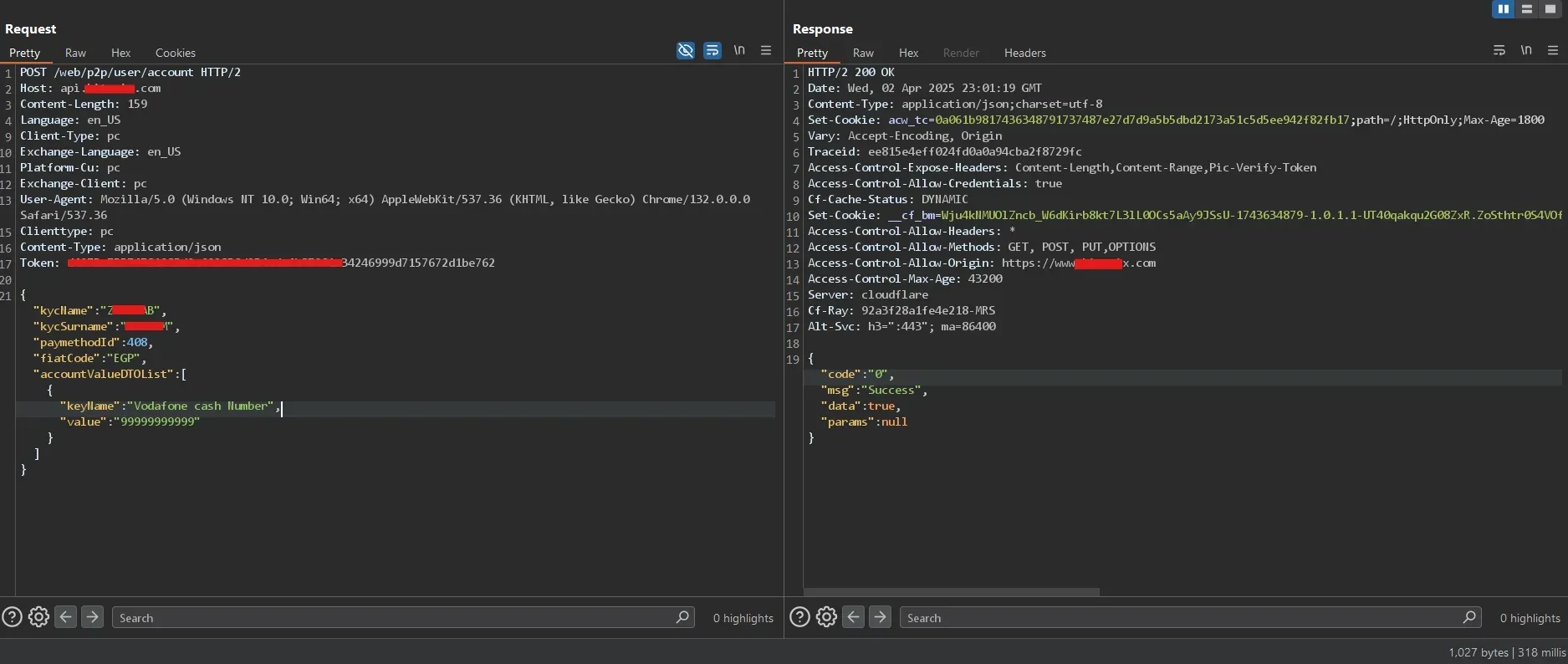This screenshot has height=664, width=1568.
Task: Click the "params":null response line
Action: (x=865, y=421)
